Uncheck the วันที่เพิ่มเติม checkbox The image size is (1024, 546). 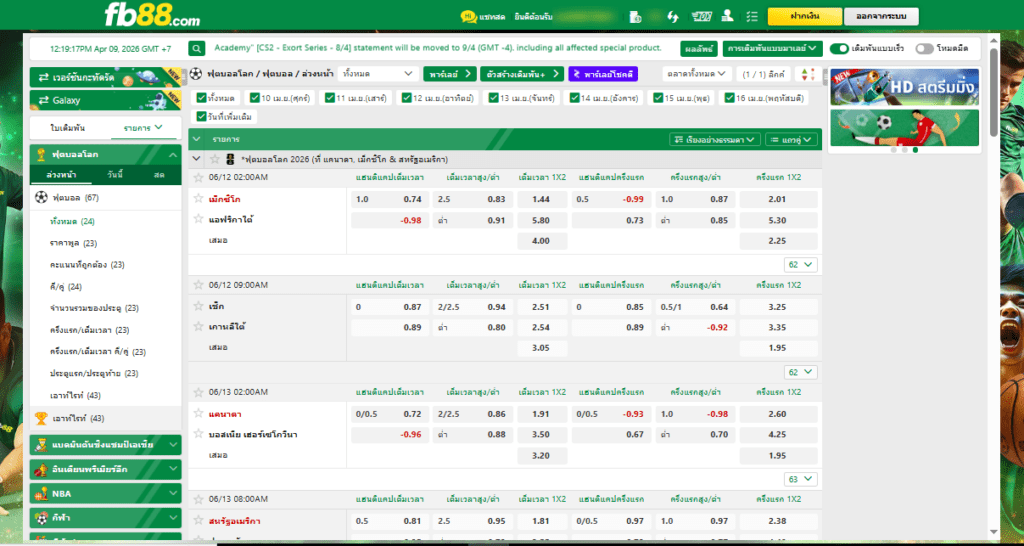(202, 117)
